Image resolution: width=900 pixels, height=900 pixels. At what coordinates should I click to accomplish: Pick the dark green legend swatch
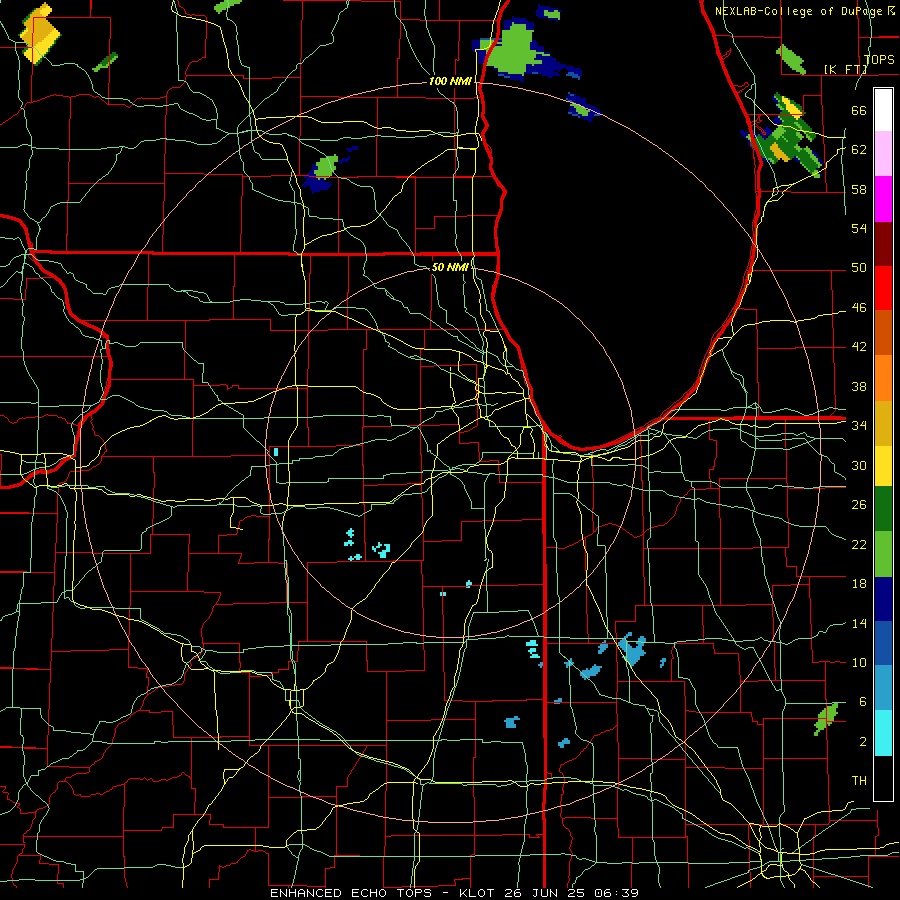tap(883, 509)
